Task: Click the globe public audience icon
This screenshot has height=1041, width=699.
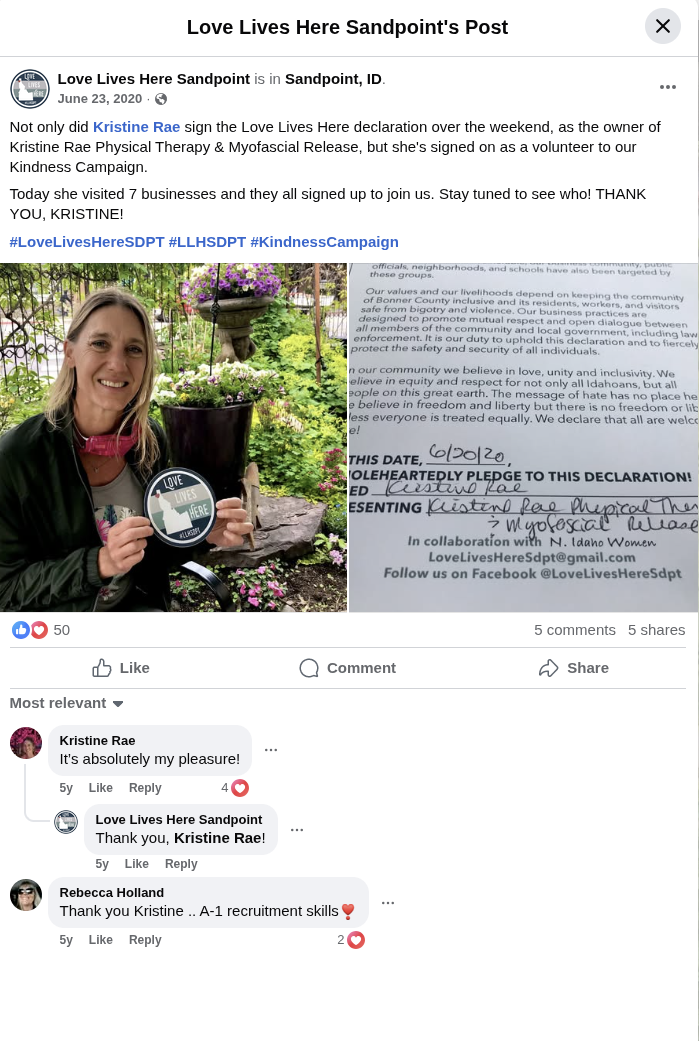Action: [161, 99]
